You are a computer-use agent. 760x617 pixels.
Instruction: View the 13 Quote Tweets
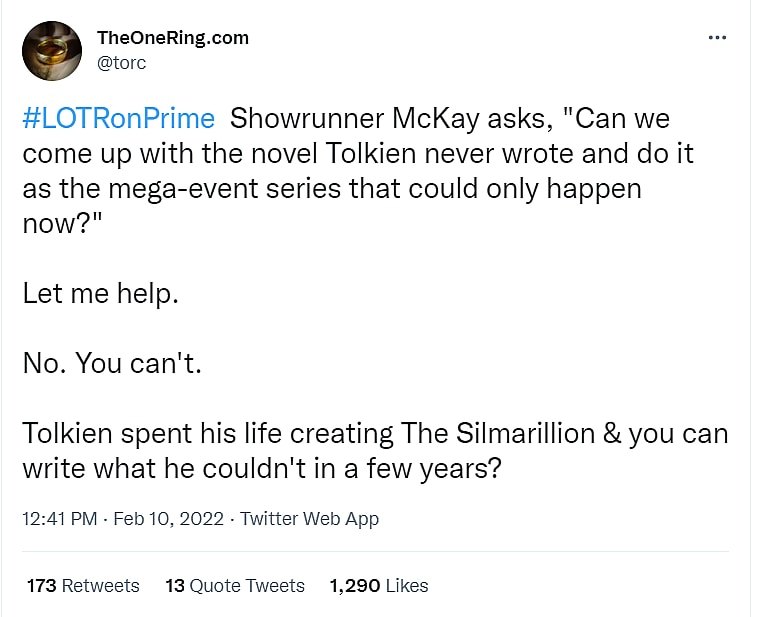point(235,586)
